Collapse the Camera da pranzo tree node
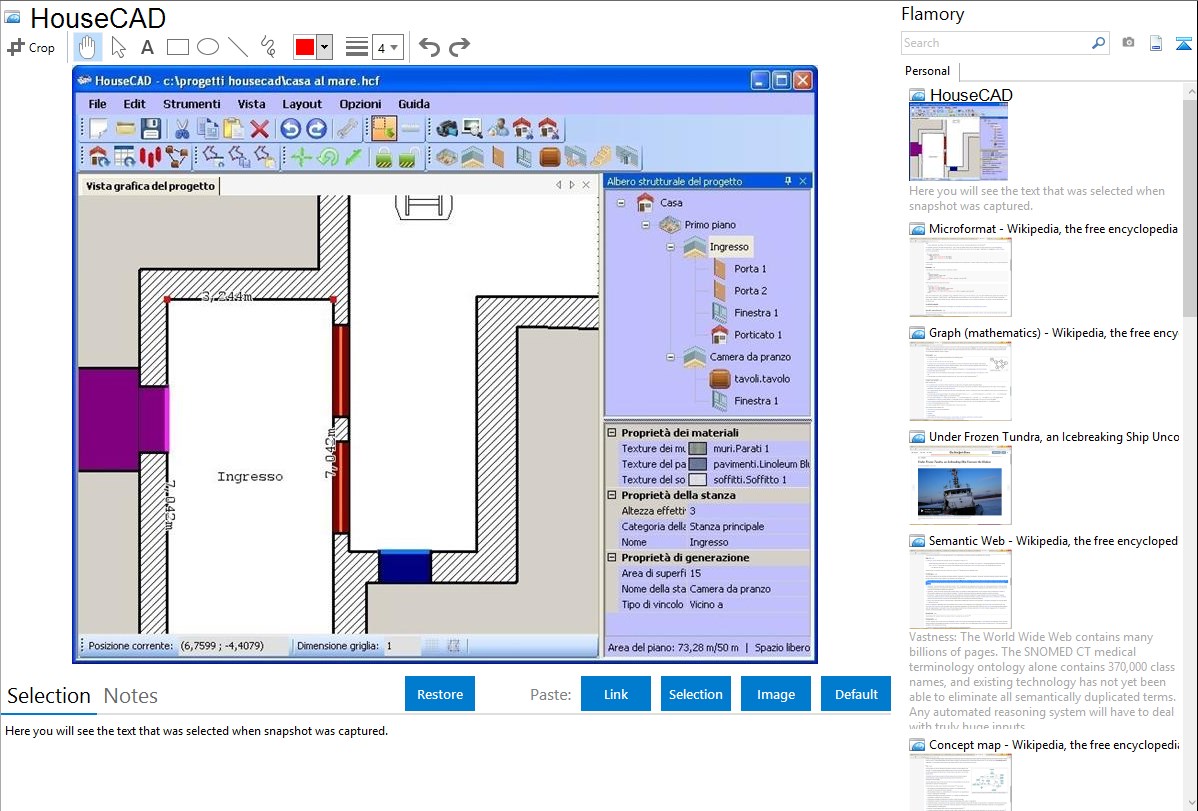 [x=670, y=357]
